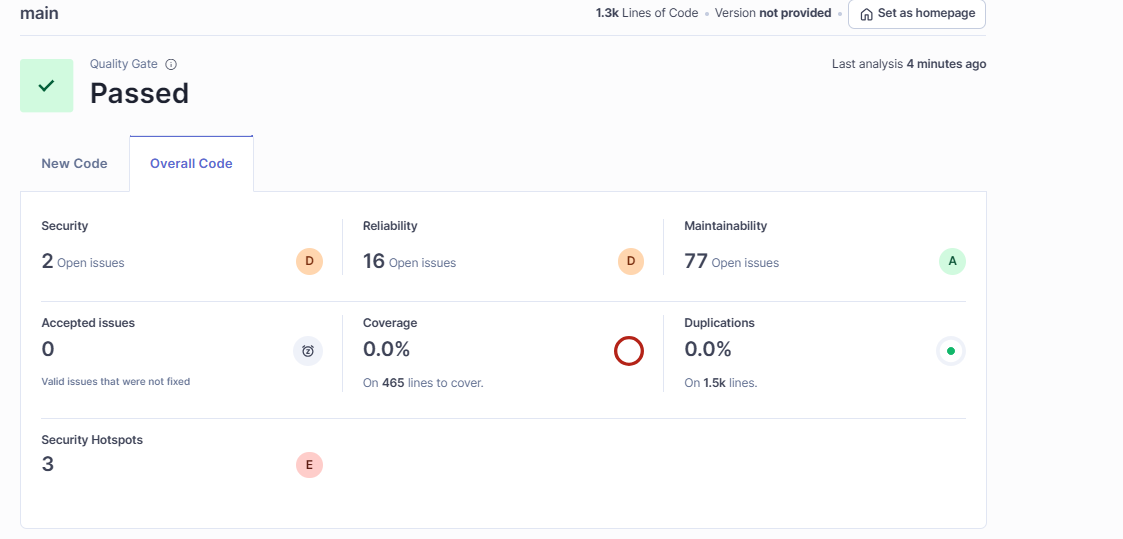
Task: Click the Security D rating badge
Action: (309, 262)
